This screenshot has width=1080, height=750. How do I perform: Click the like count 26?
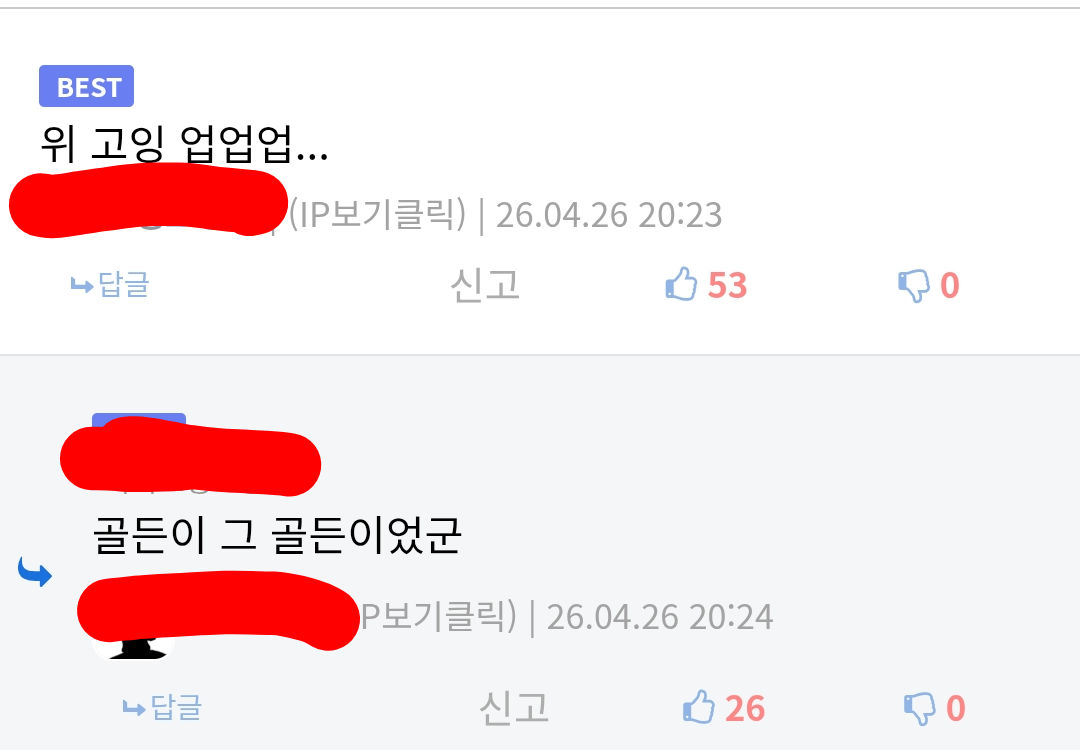coord(745,708)
